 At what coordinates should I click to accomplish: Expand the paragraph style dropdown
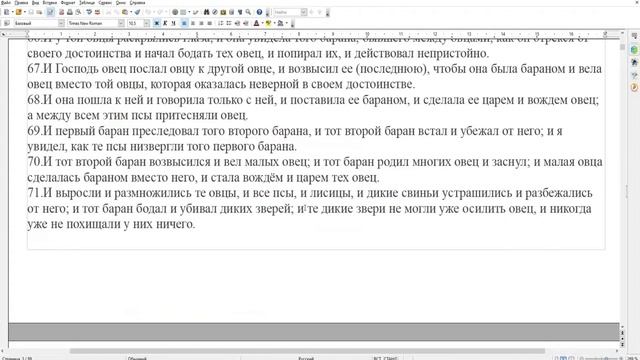tap(61, 23)
